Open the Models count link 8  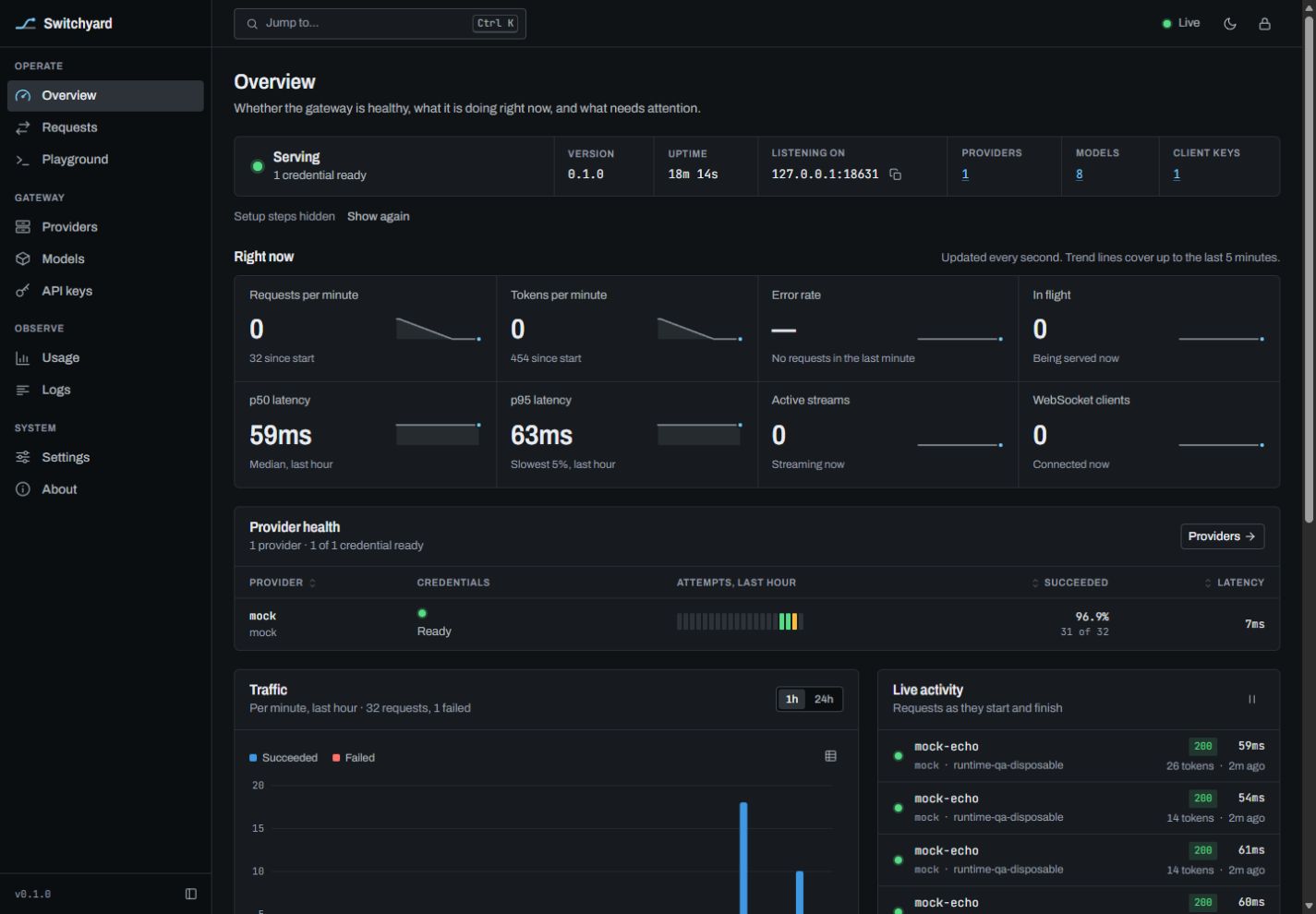tap(1079, 174)
